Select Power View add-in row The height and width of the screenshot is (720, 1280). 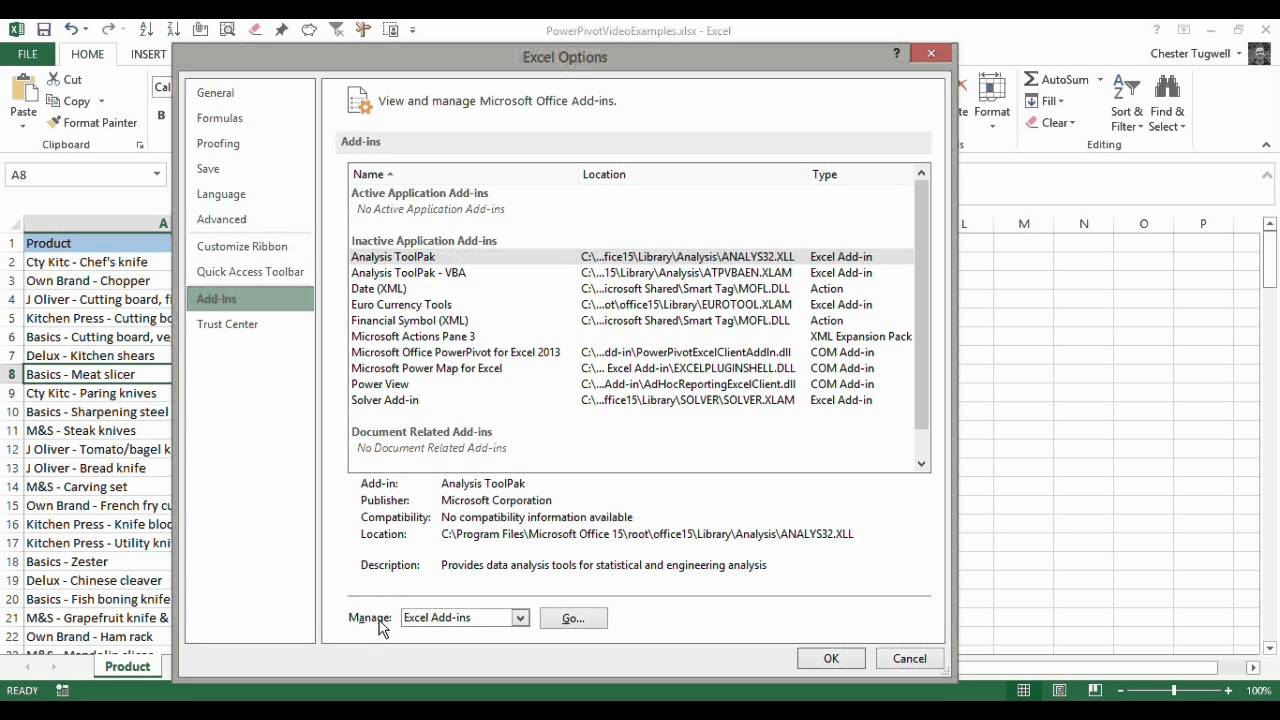631,385
